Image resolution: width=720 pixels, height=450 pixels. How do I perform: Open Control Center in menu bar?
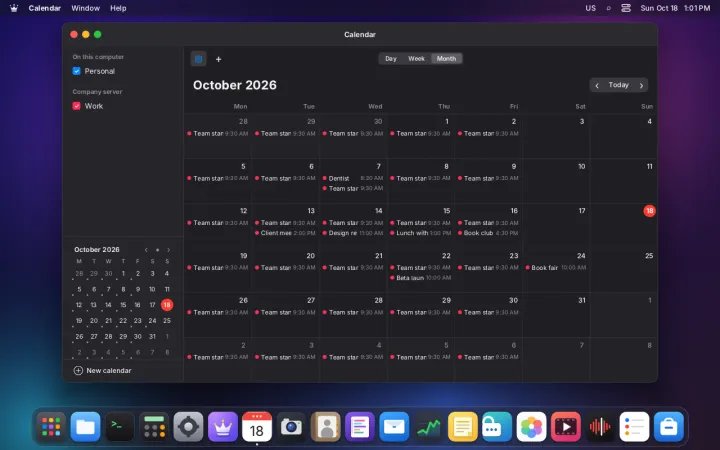click(626, 8)
